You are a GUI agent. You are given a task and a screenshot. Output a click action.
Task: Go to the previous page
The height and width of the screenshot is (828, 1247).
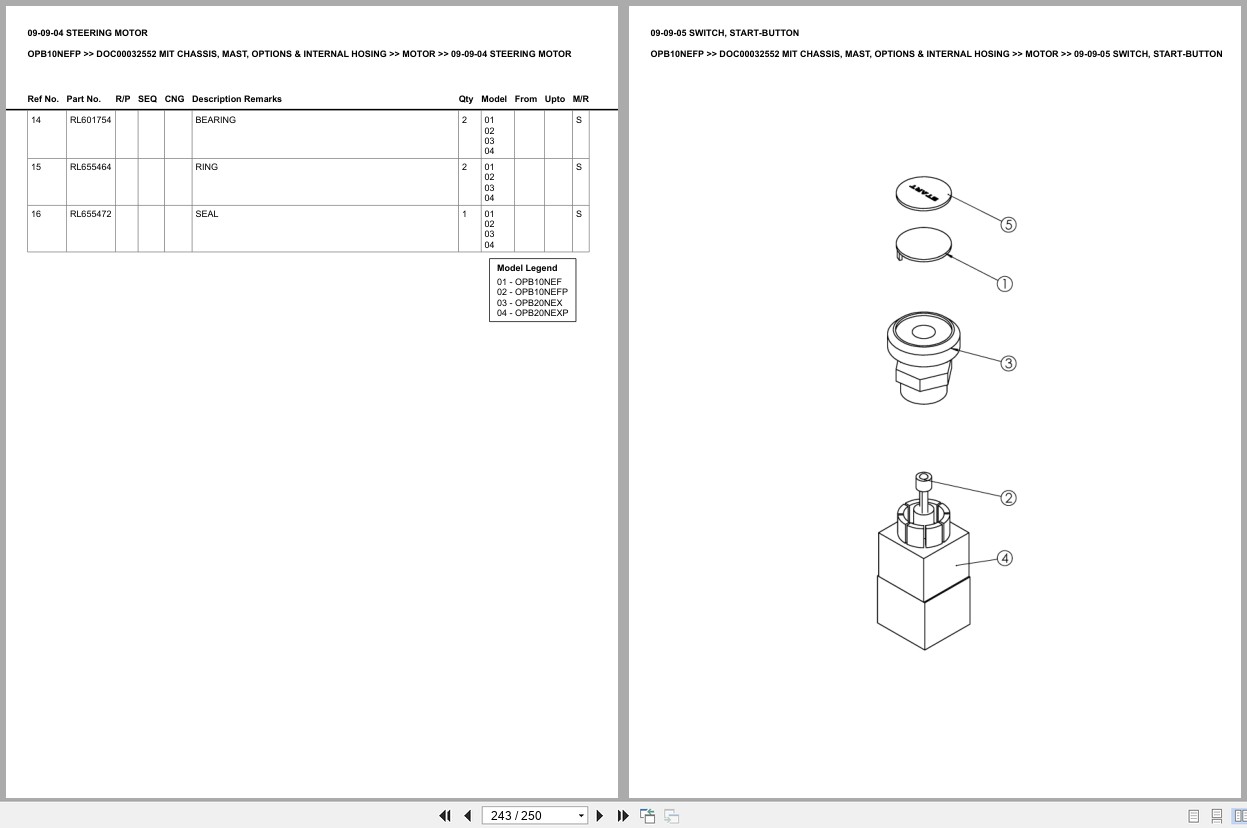(x=467, y=816)
